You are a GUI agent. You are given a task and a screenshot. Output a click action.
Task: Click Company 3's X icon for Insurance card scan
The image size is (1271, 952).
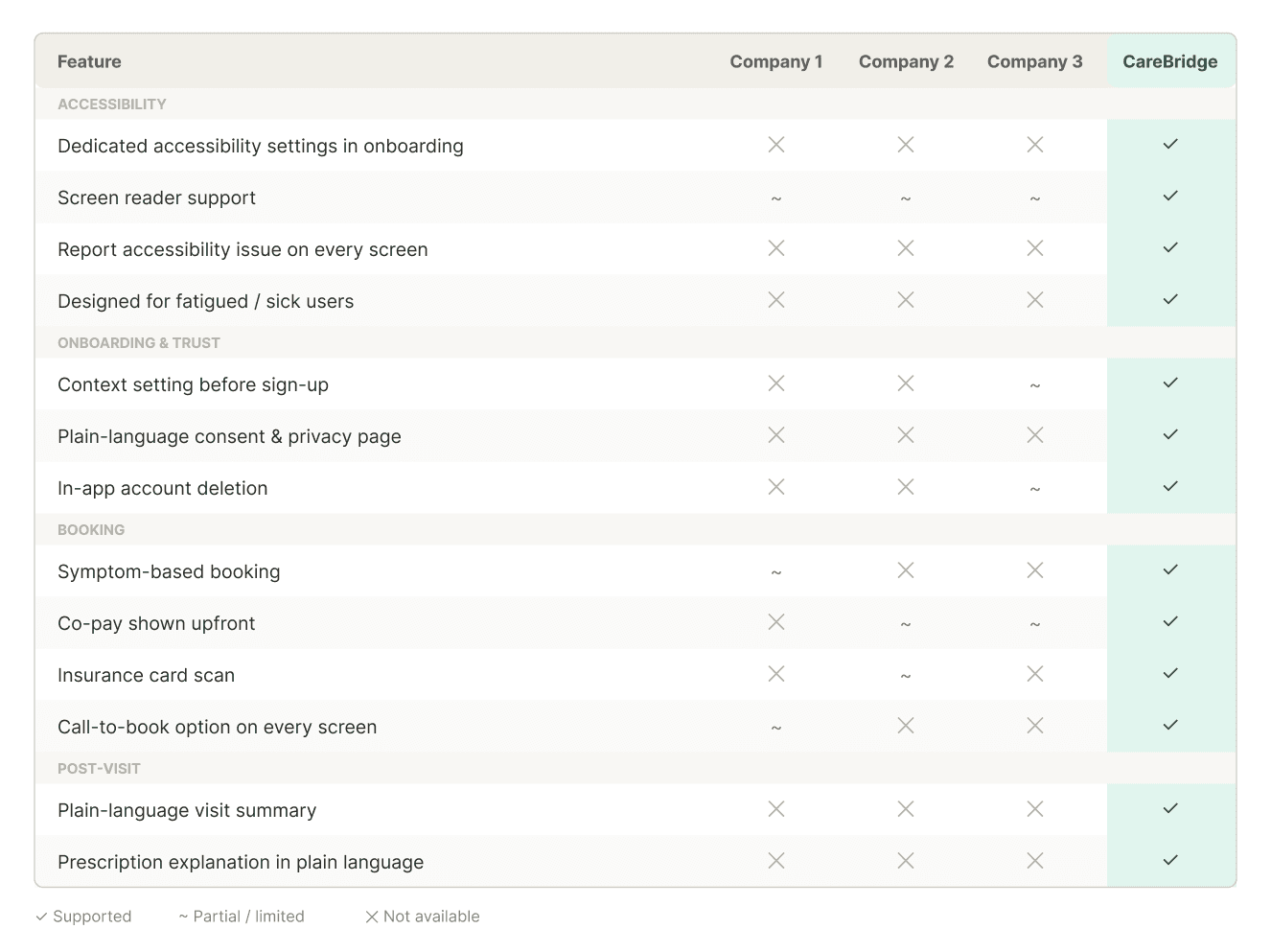pyautogui.click(x=1035, y=674)
